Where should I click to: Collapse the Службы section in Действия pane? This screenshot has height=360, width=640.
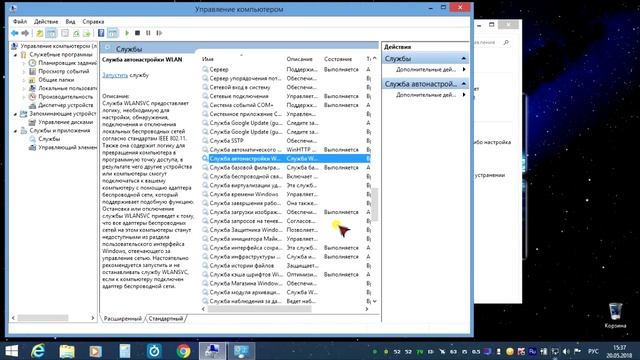point(464,59)
